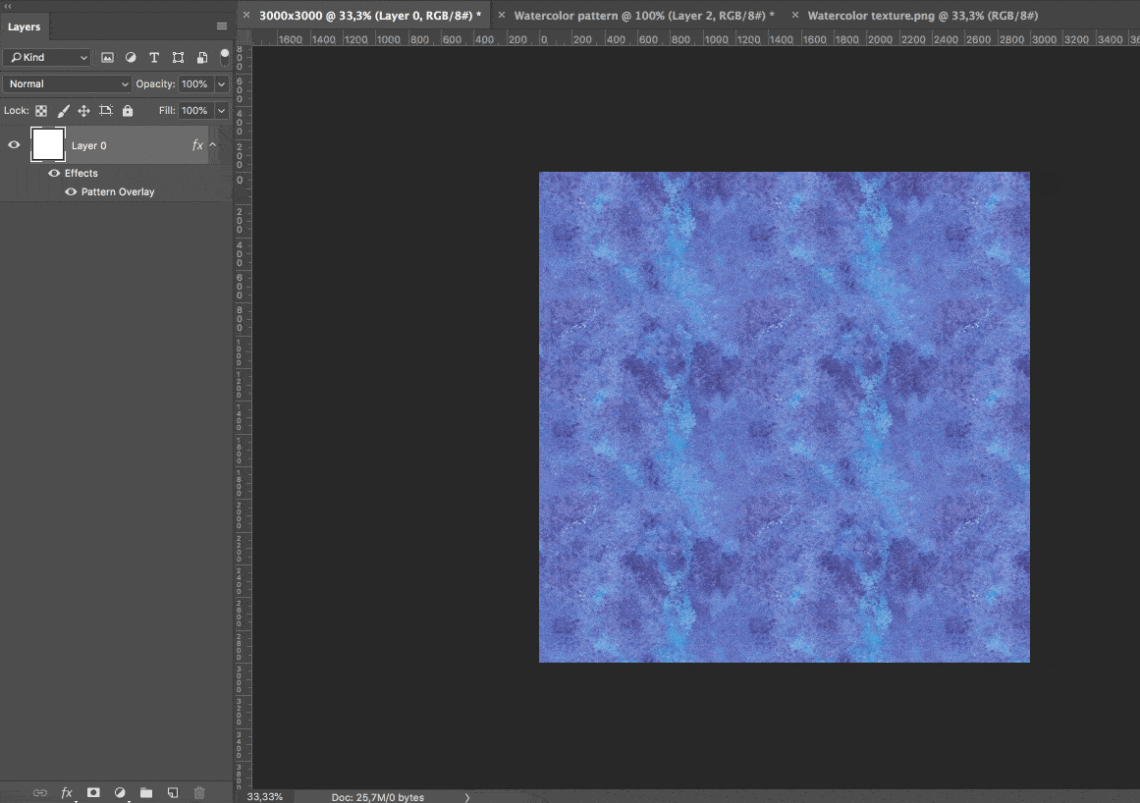Open the Normal blending mode dropdown

point(66,84)
